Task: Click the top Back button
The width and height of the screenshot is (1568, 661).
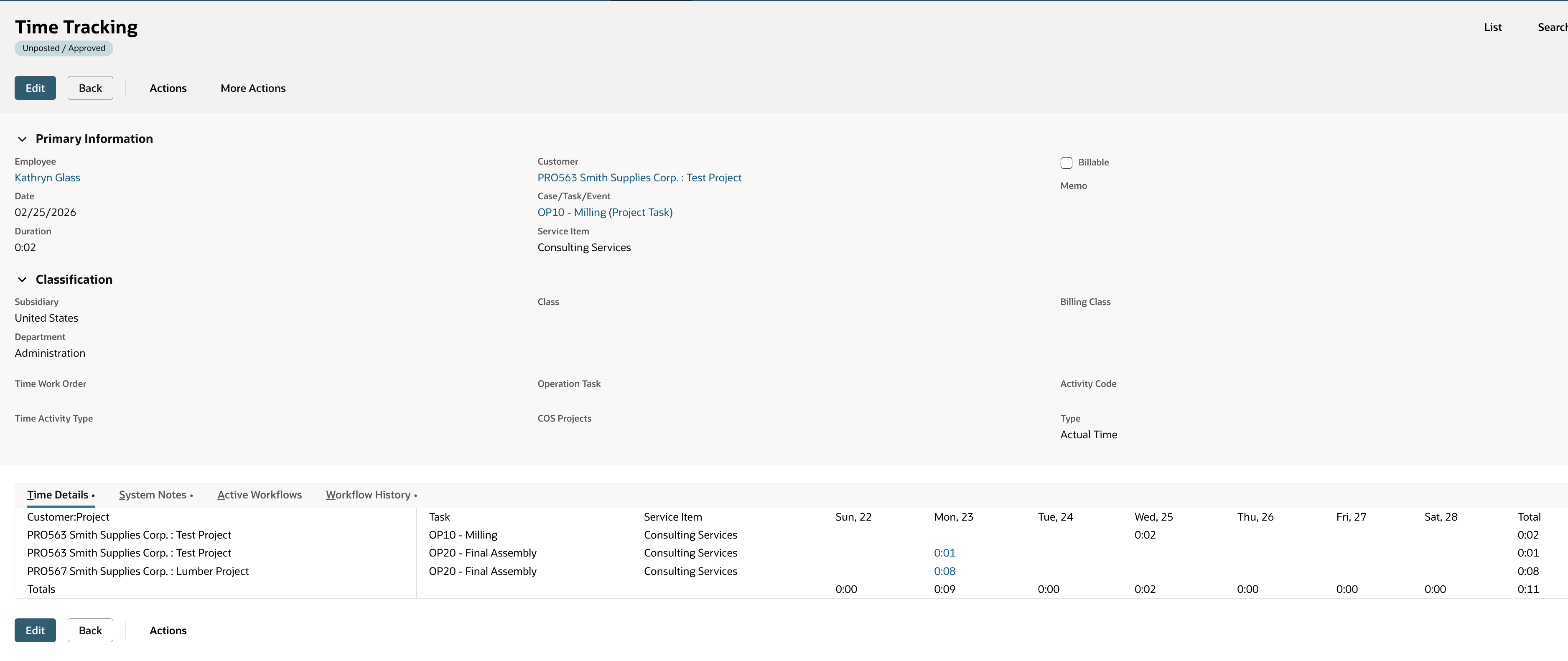Action: point(90,88)
